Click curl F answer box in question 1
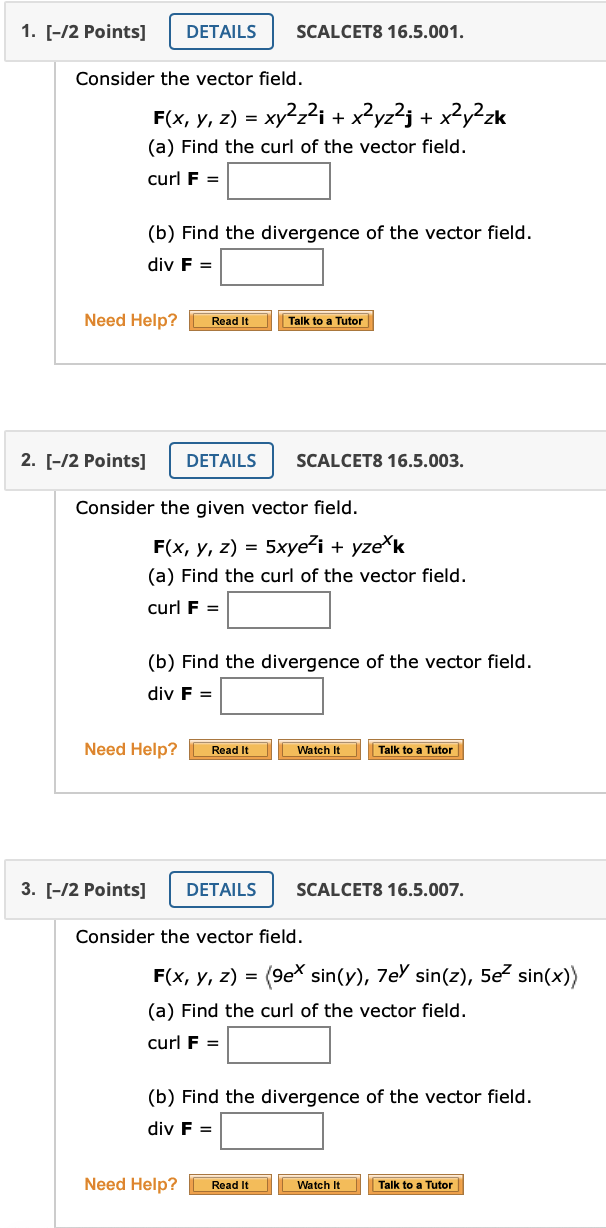Image resolution: width=606 pixels, height=1228 pixels. tap(279, 181)
